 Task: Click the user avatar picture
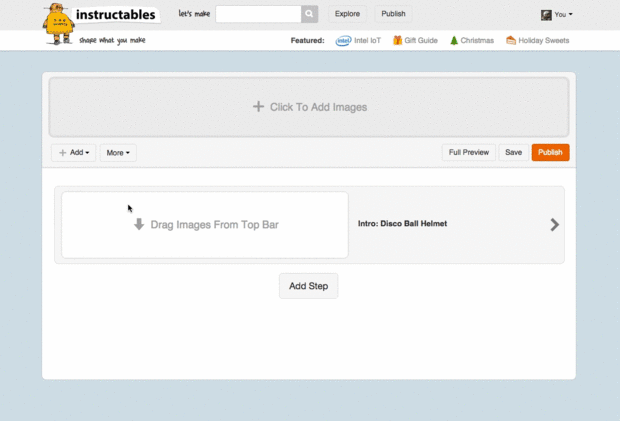(546, 15)
